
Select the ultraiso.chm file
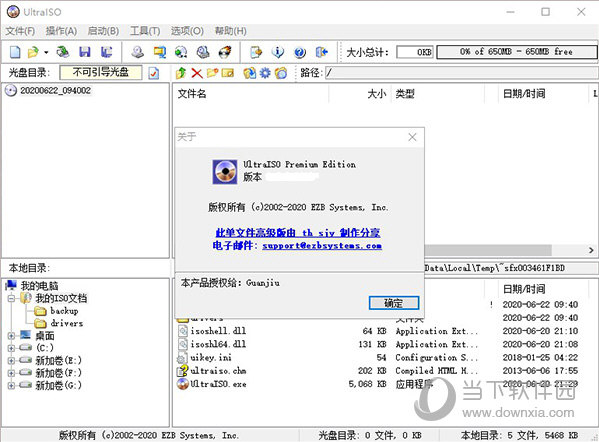coord(218,371)
